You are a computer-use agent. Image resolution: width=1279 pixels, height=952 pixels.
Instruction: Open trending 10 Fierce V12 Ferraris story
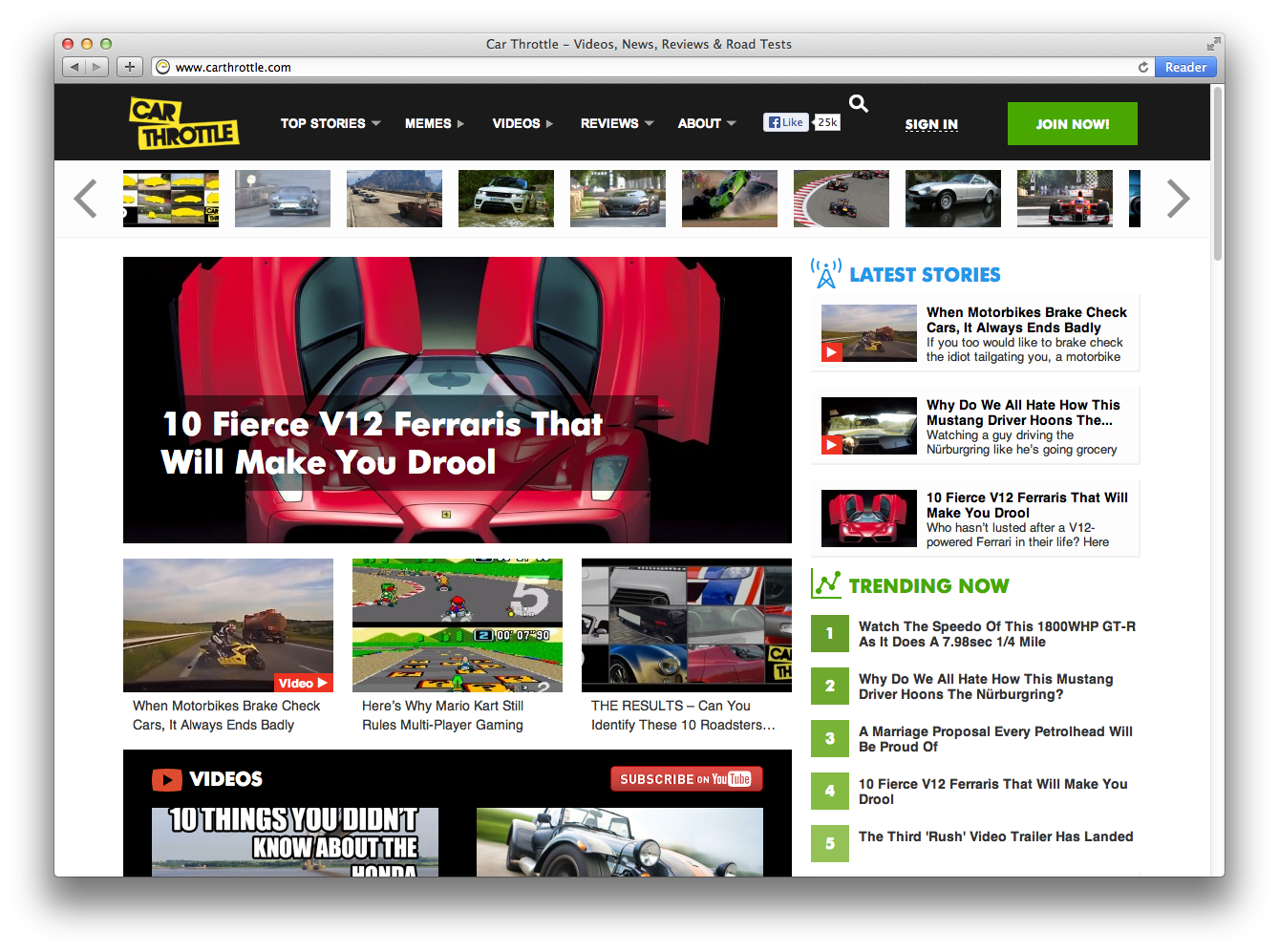click(x=992, y=792)
